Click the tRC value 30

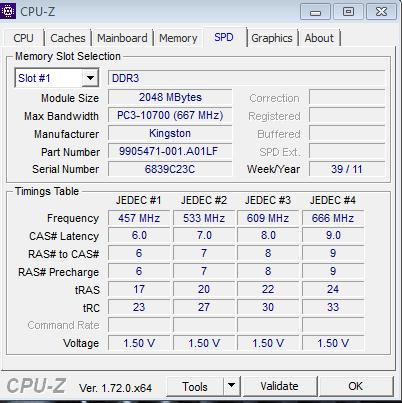pos(268,307)
